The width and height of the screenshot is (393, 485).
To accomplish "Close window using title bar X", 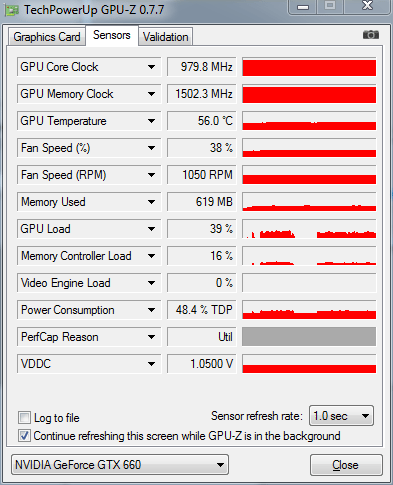I will pos(367,6).
